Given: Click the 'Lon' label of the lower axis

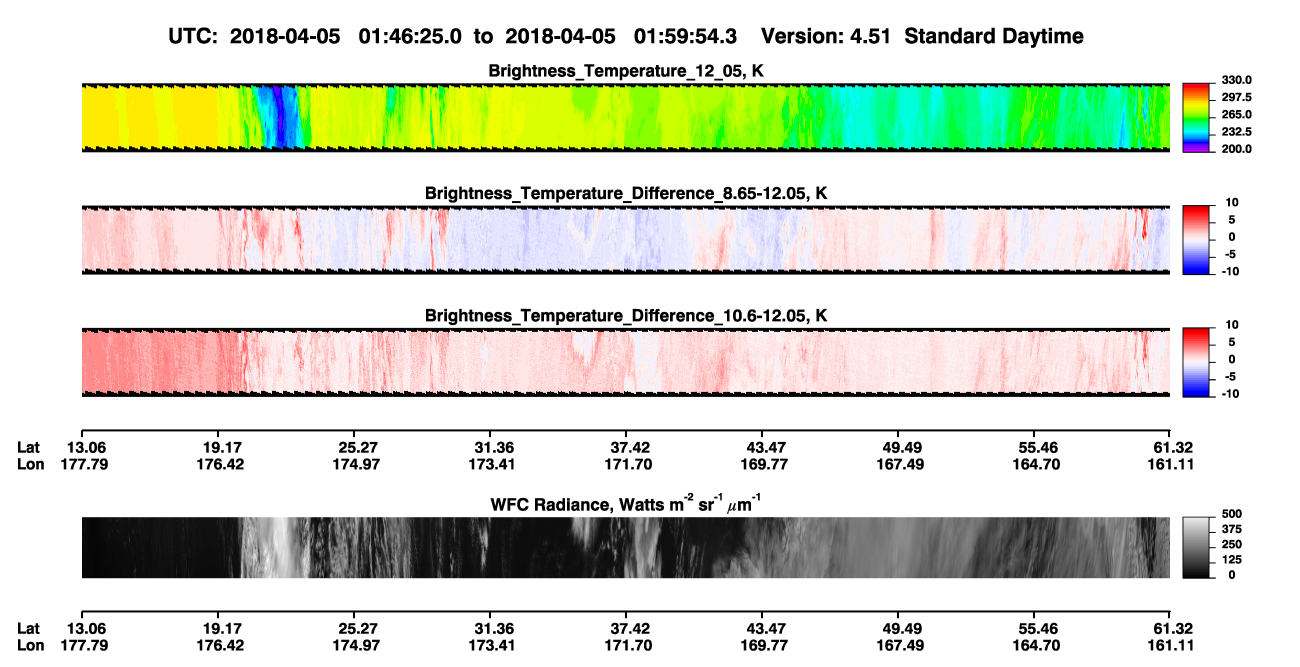Looking at the screenshot, I should point(30,646).
